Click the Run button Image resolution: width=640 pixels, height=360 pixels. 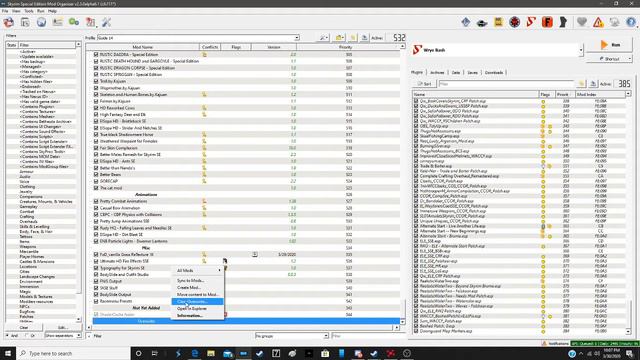[x=610, y=45]
